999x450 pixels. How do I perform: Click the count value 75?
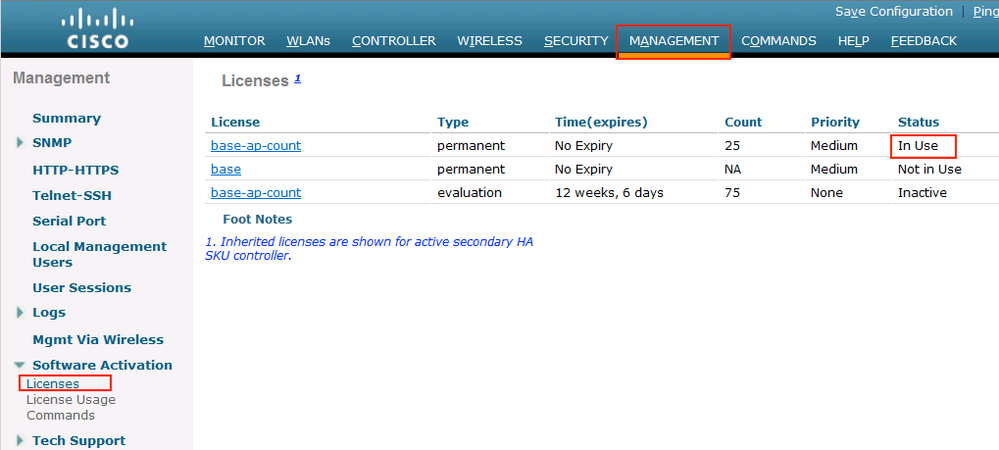pyautogui.click(x=732, y=192)
